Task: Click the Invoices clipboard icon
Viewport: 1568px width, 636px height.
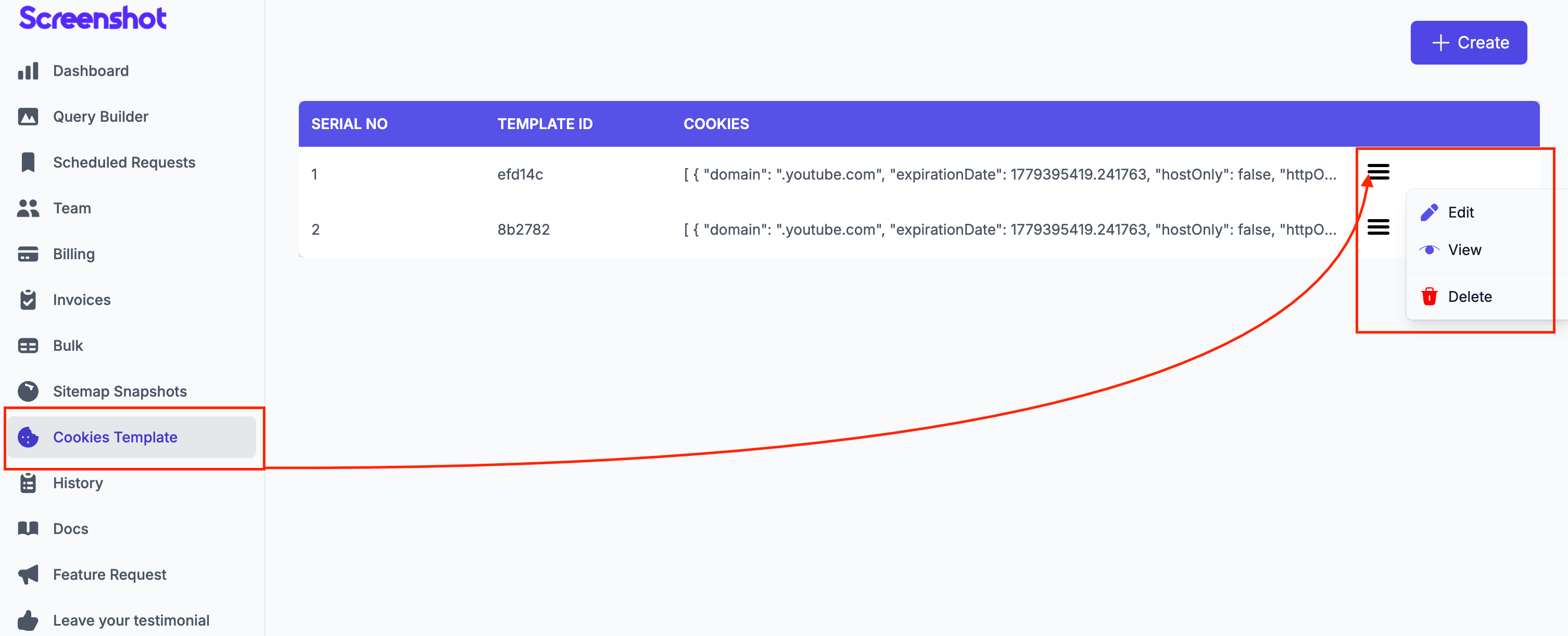Action: (x=28, y=299)
